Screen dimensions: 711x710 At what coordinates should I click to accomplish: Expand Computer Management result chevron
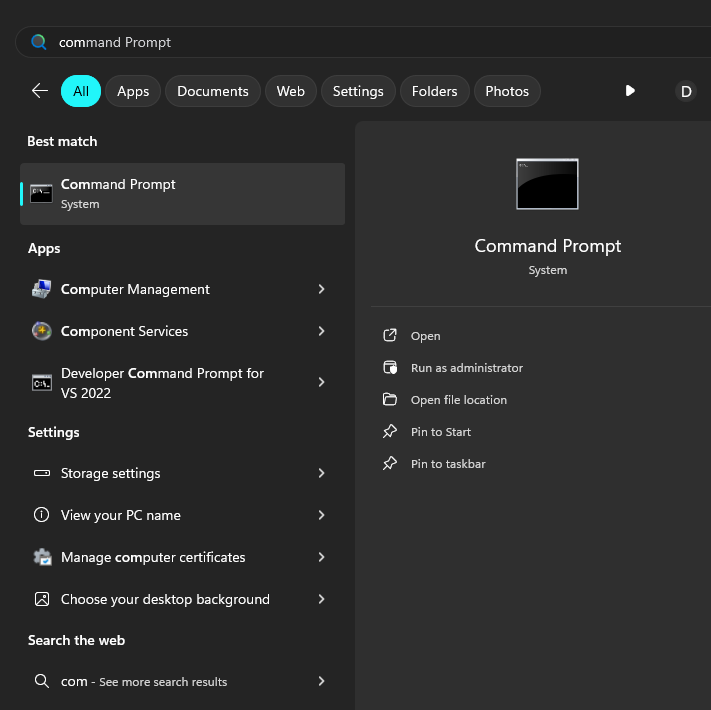321,289
